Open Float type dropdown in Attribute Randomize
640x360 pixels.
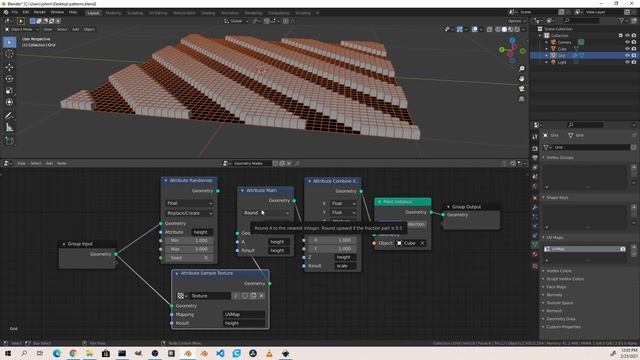click(189, 203)
